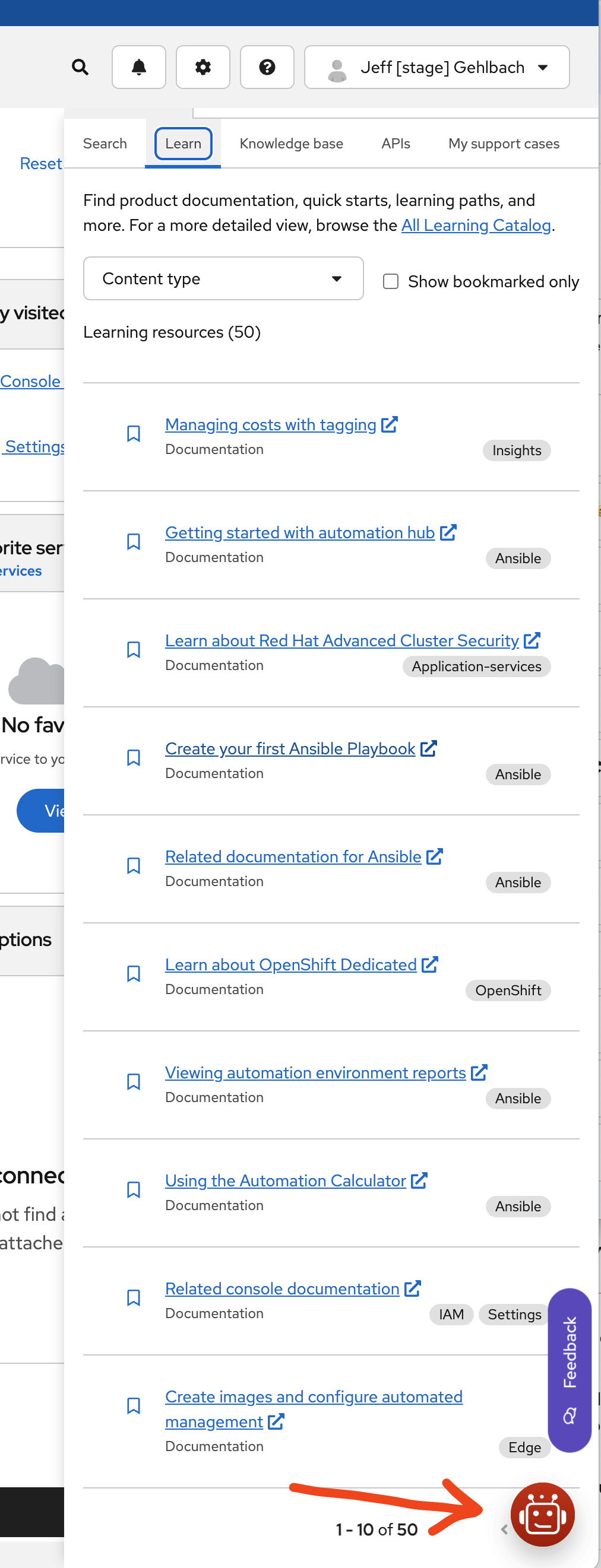This screenshot has width=601, height=1568.
Task: Open Related console documentation link
Action: pos(282,1289)
